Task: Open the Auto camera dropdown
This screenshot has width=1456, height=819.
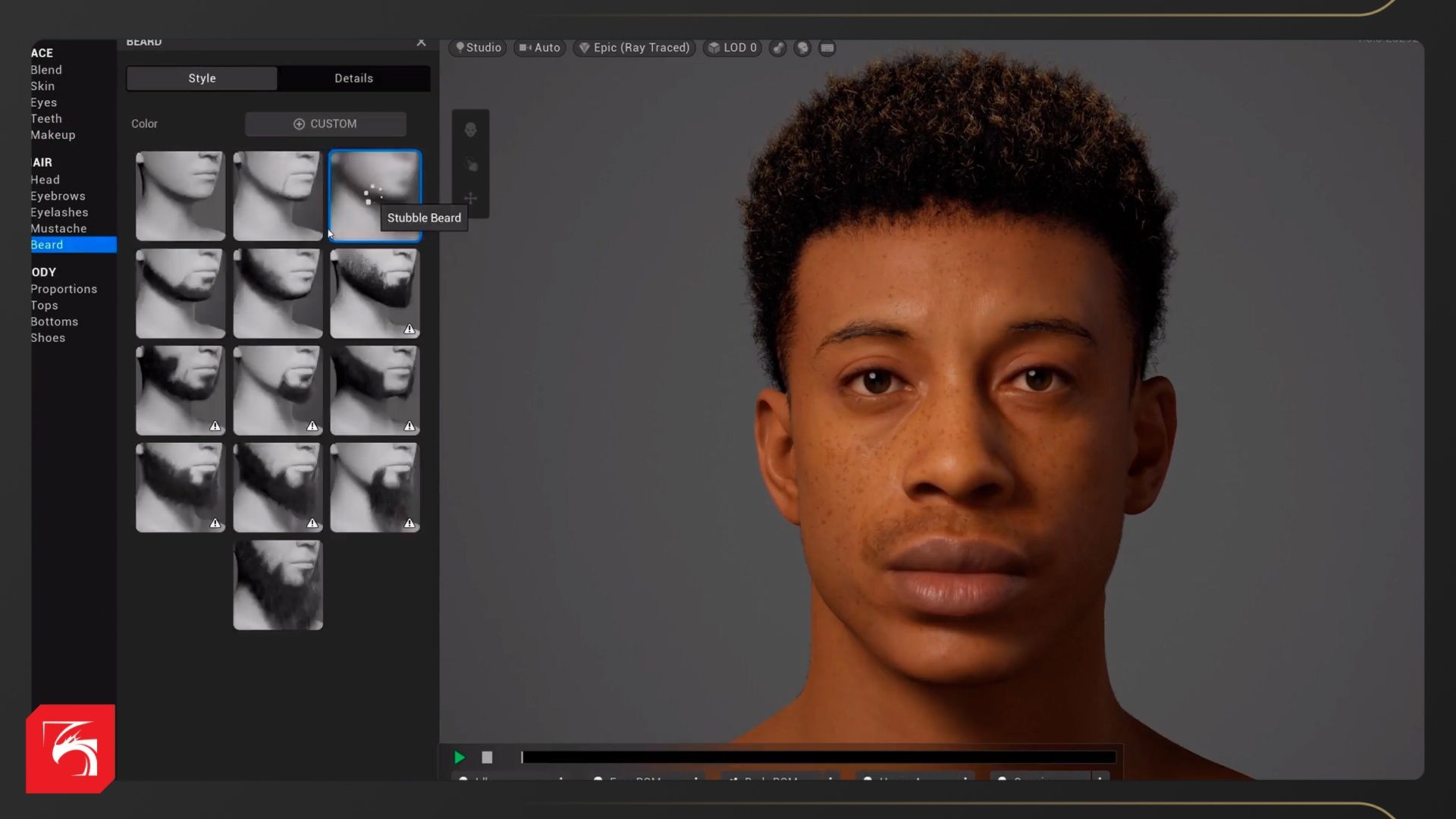Action: 540,48
